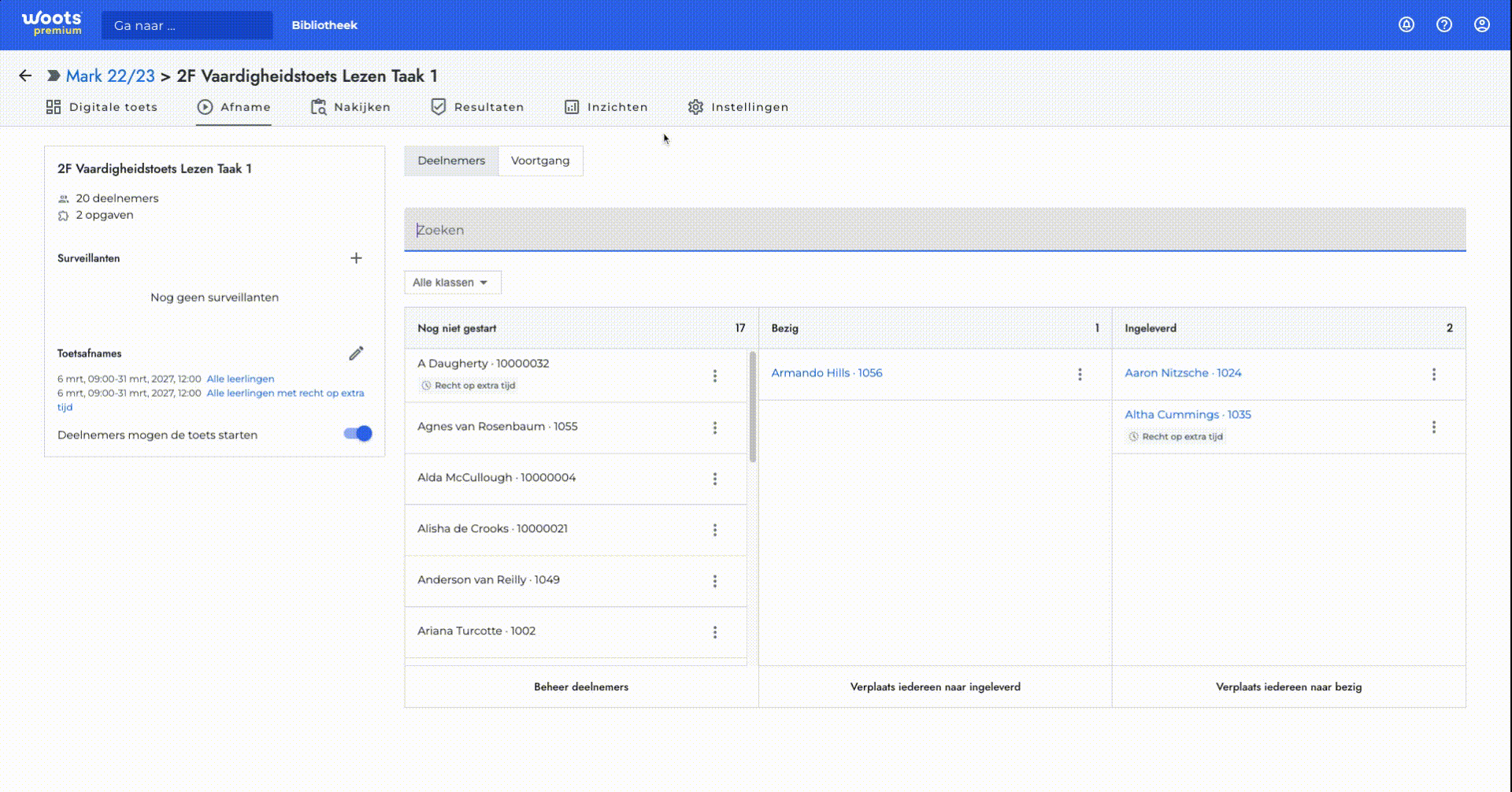Switch to the Resultaten tab

pos(477,107)
